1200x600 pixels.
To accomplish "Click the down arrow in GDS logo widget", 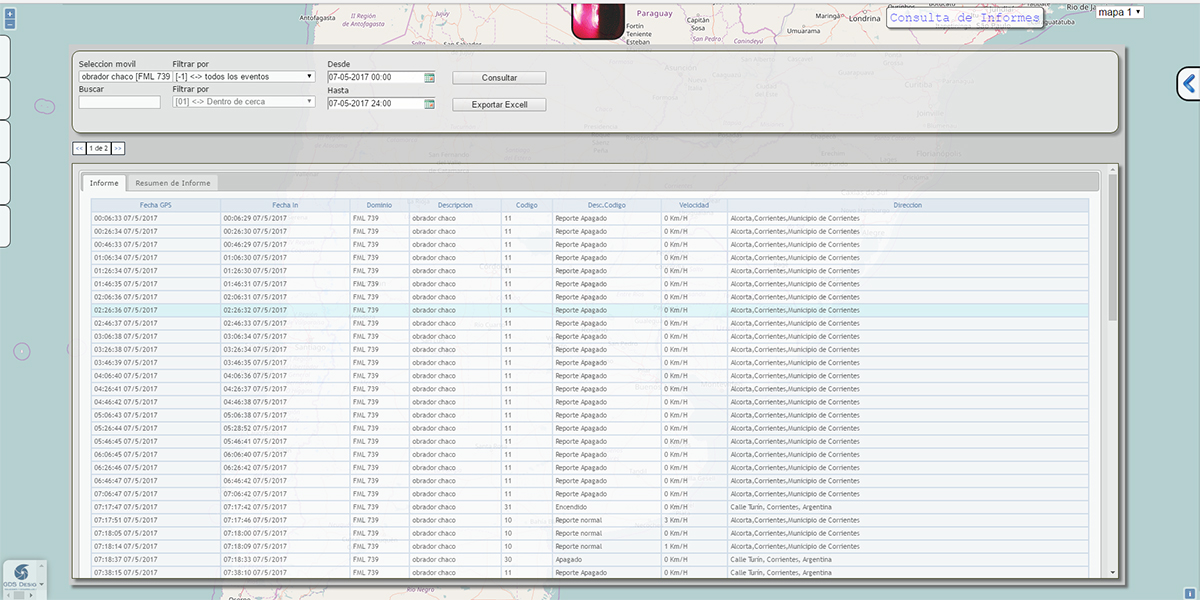I will click(42, 584).
